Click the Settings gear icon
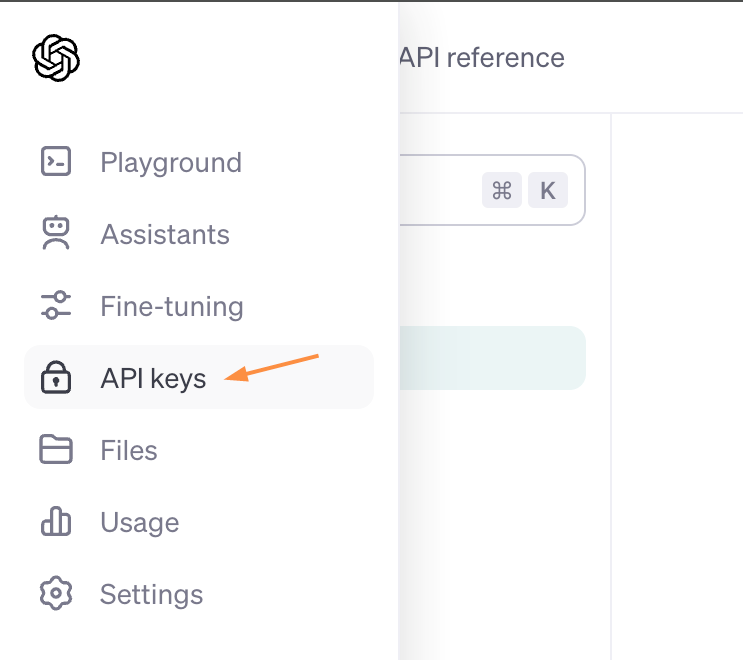The height and width of the screenshot is (660, 743). pyautogui.click(x=56, y=594)
